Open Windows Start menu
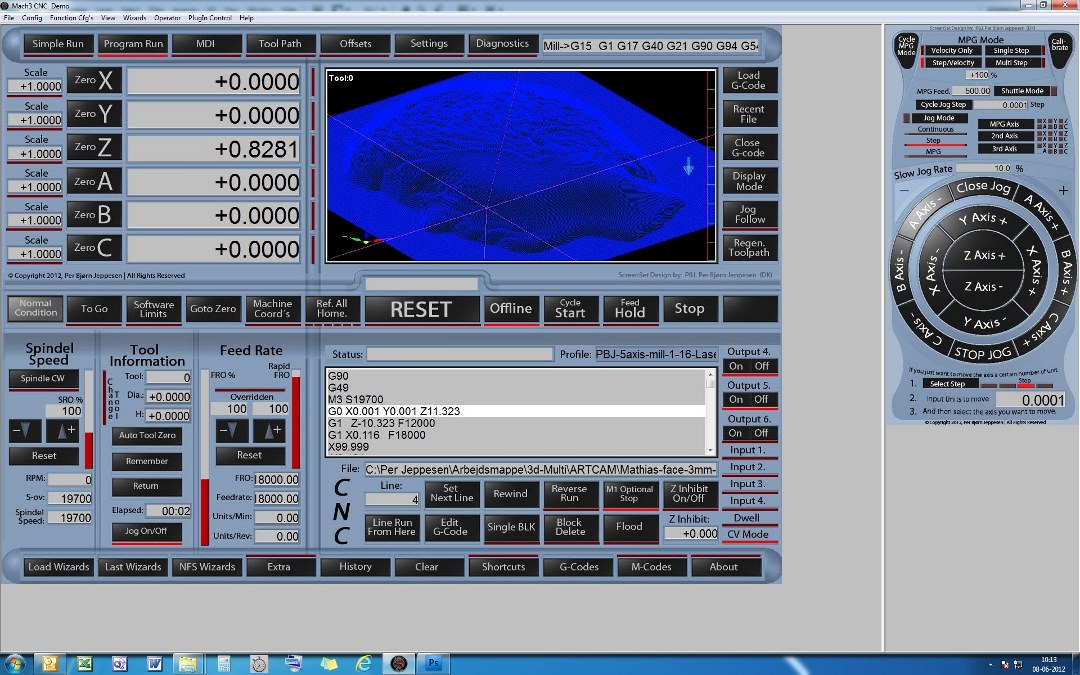The height and width of the screenshot is (675, 1080). pyautogui.click(x=14, y=663)
